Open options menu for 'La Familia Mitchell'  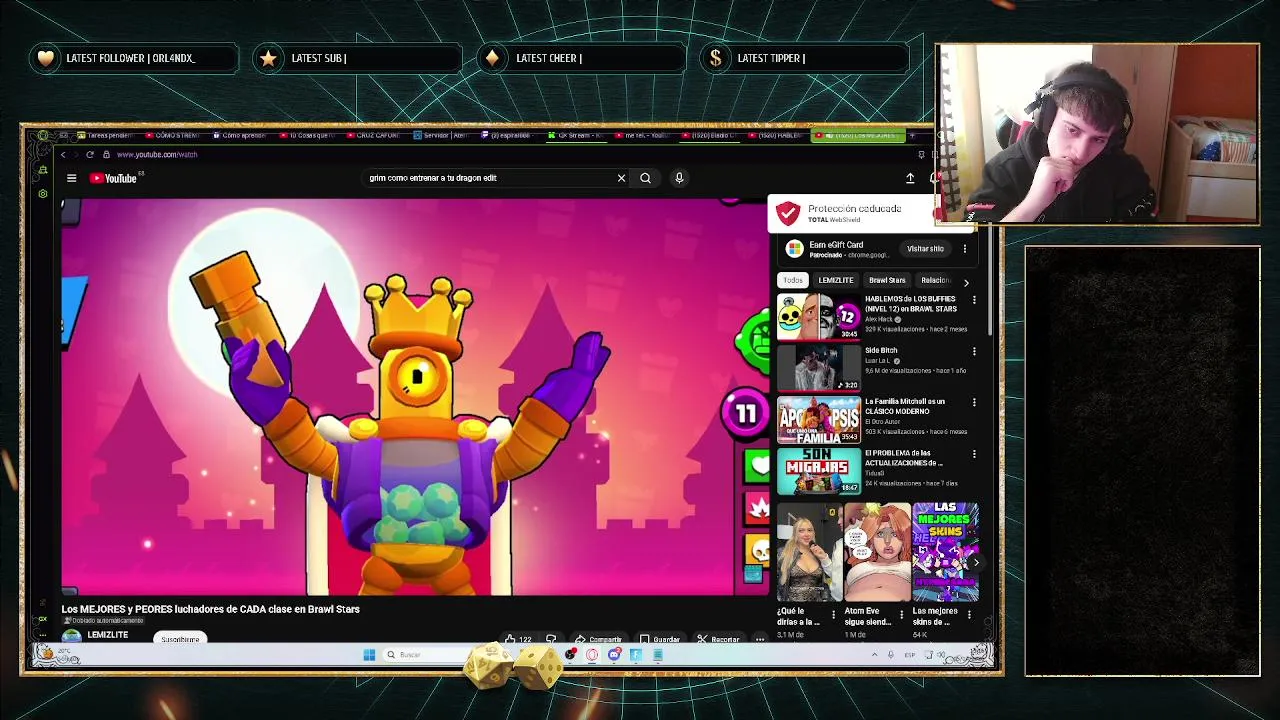coord(974,403)
